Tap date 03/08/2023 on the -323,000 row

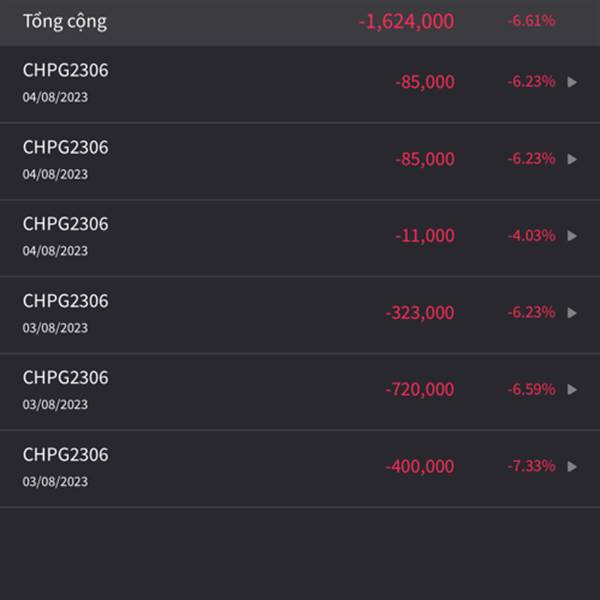(x=55, y=328)
